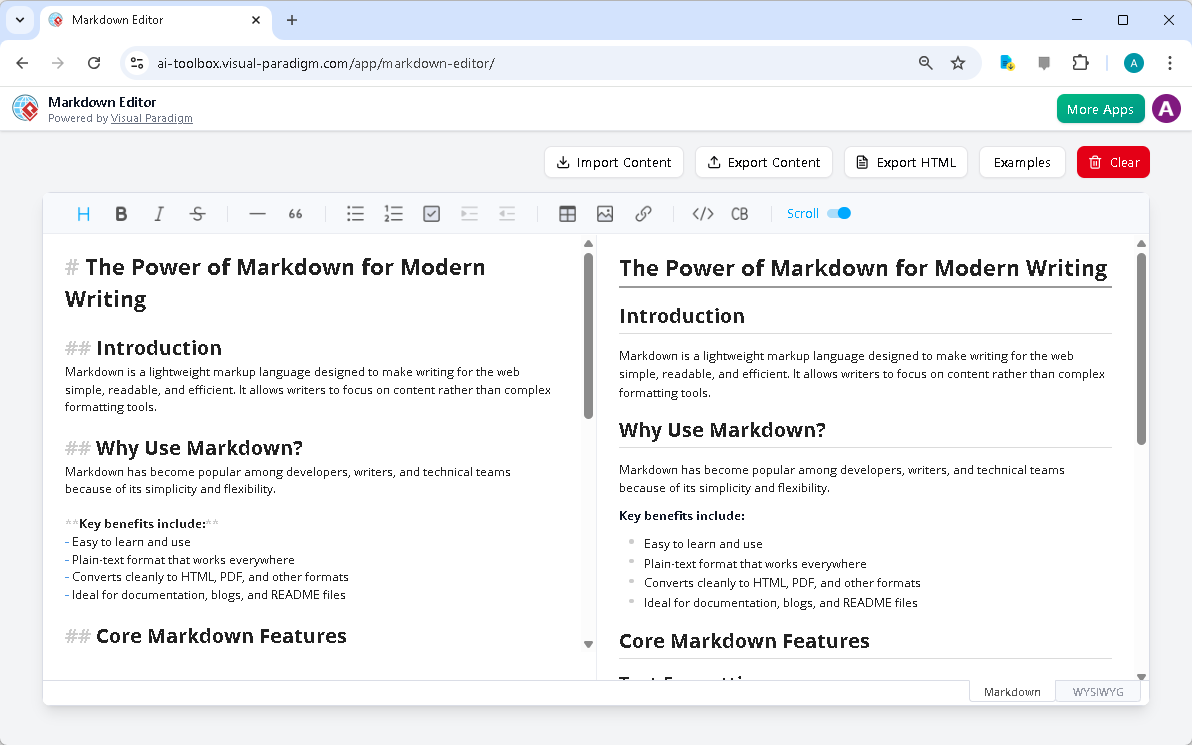This screenshot has height=745, width=1192.
Task: Insert an image
Action: [x=605, y=213]
